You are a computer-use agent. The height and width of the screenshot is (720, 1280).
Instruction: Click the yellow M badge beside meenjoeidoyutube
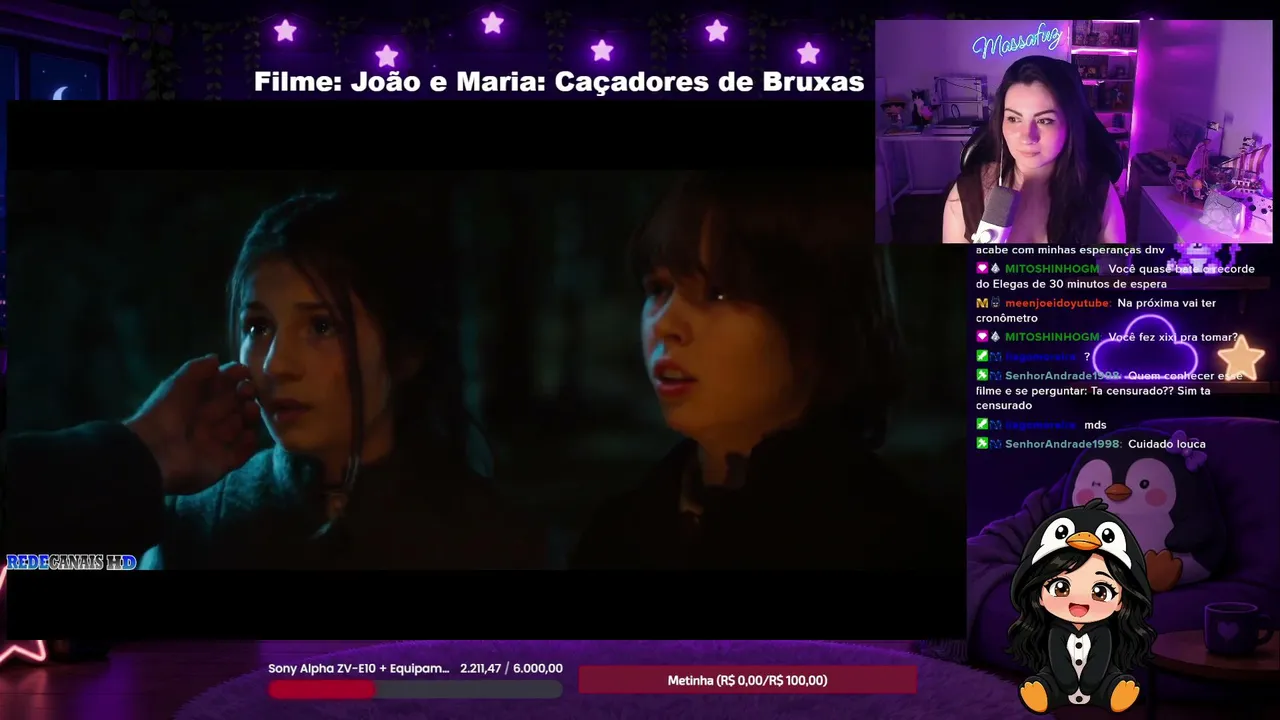tap(982, 303)
